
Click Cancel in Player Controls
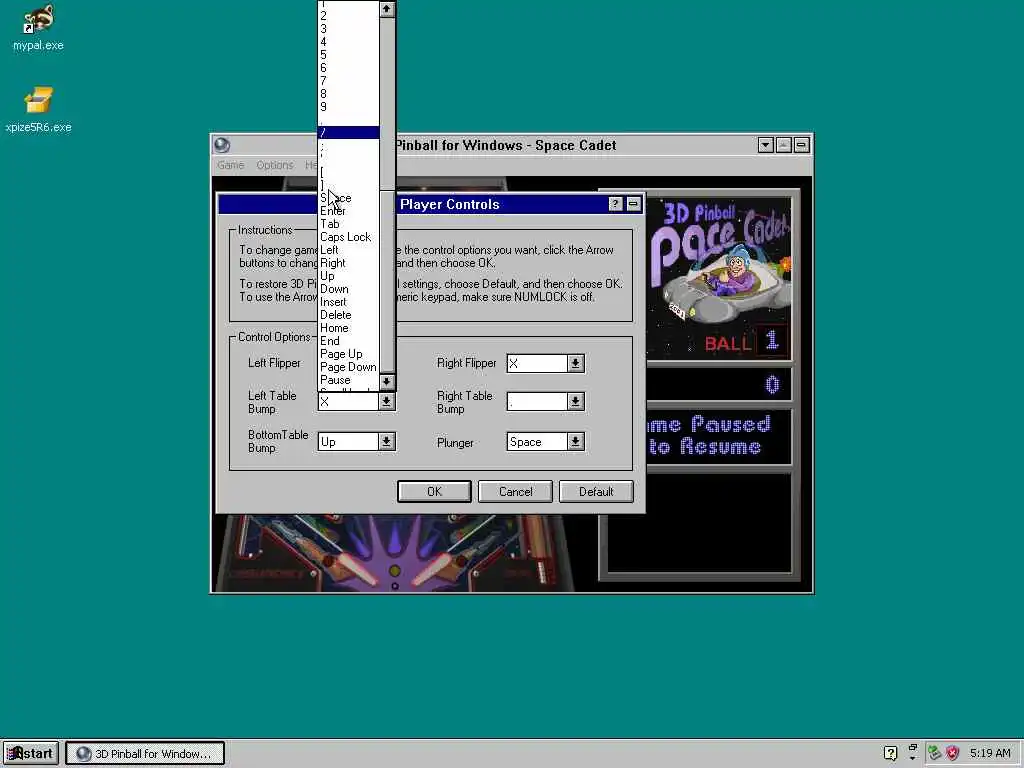point(515,492)
